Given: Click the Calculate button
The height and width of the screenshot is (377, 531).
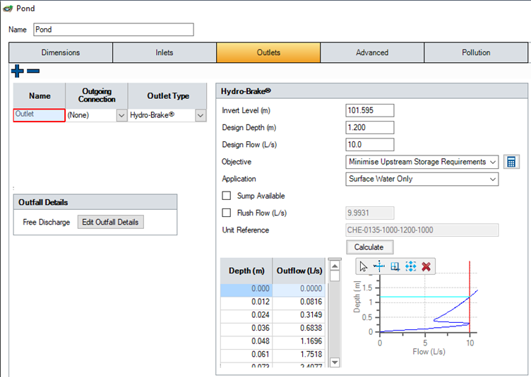Looking at the screenshot, I should 369,247.
